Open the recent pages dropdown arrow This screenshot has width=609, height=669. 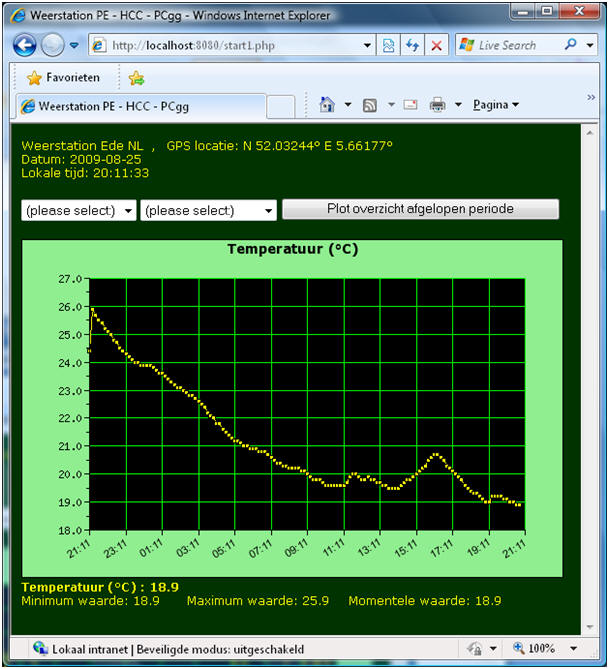click(x=76, y=45)
